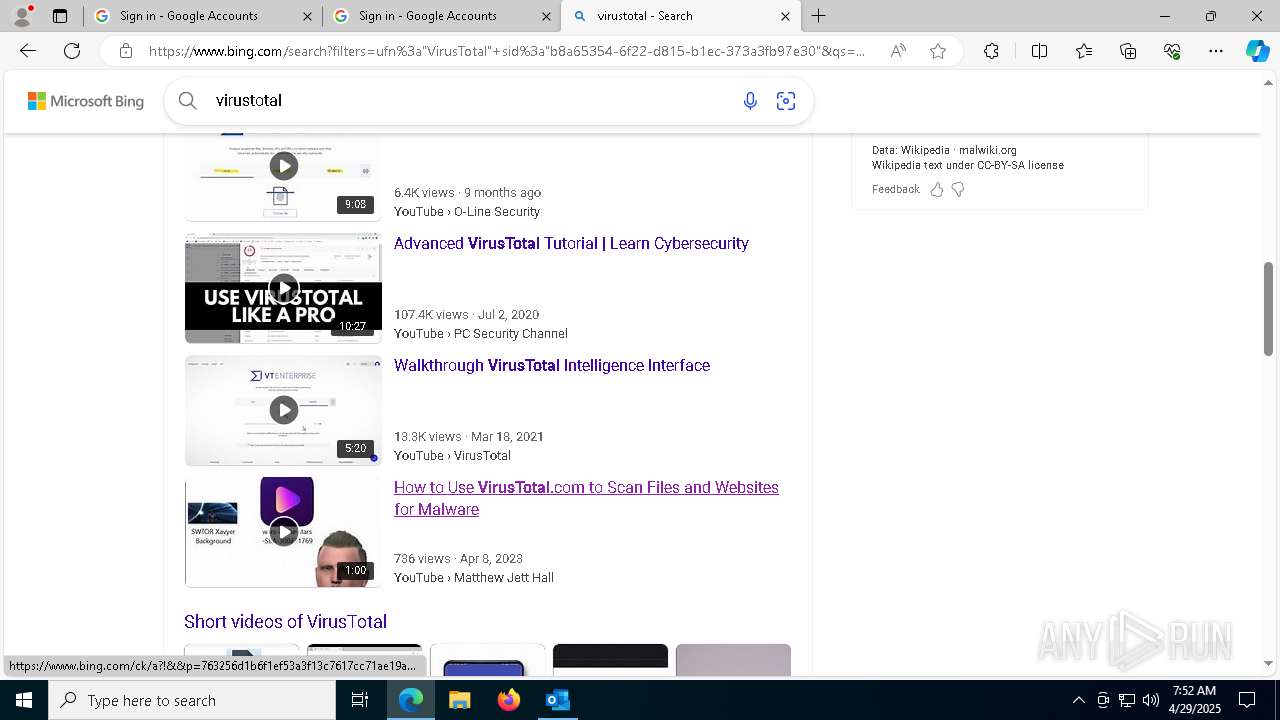This screenshot has height=720, width=1280.
Task: Open the Extensions puzzle icon
Action: pyautogui.click(x=991, y=51)
